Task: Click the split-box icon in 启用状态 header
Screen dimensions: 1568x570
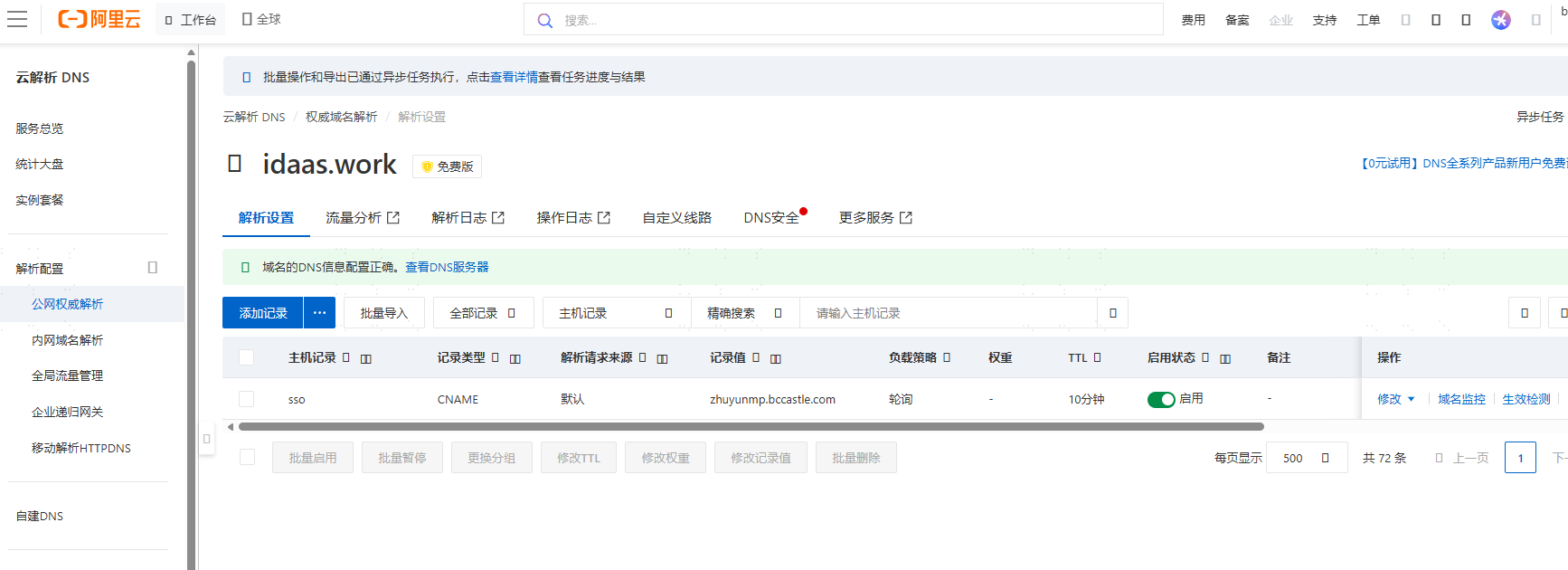Action: pos(1225,359)
